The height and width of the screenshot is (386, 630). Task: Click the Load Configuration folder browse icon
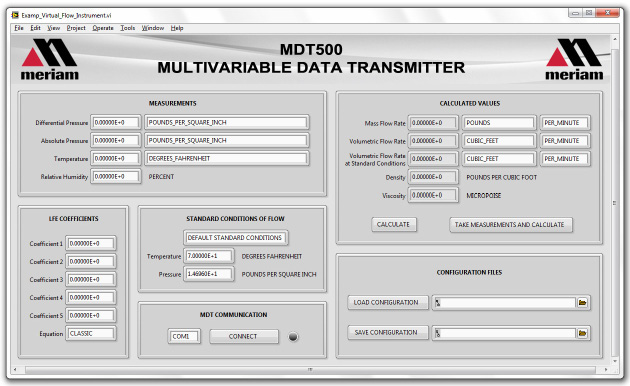[582, 302]
